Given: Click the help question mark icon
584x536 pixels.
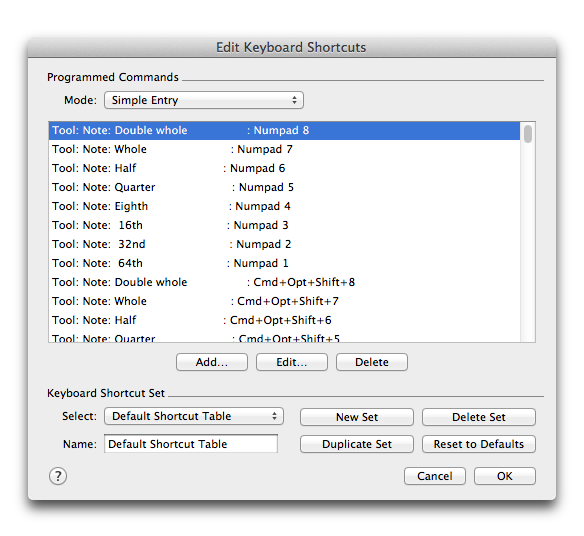Looking at the screenshot, I should click(x=58, y=476).
